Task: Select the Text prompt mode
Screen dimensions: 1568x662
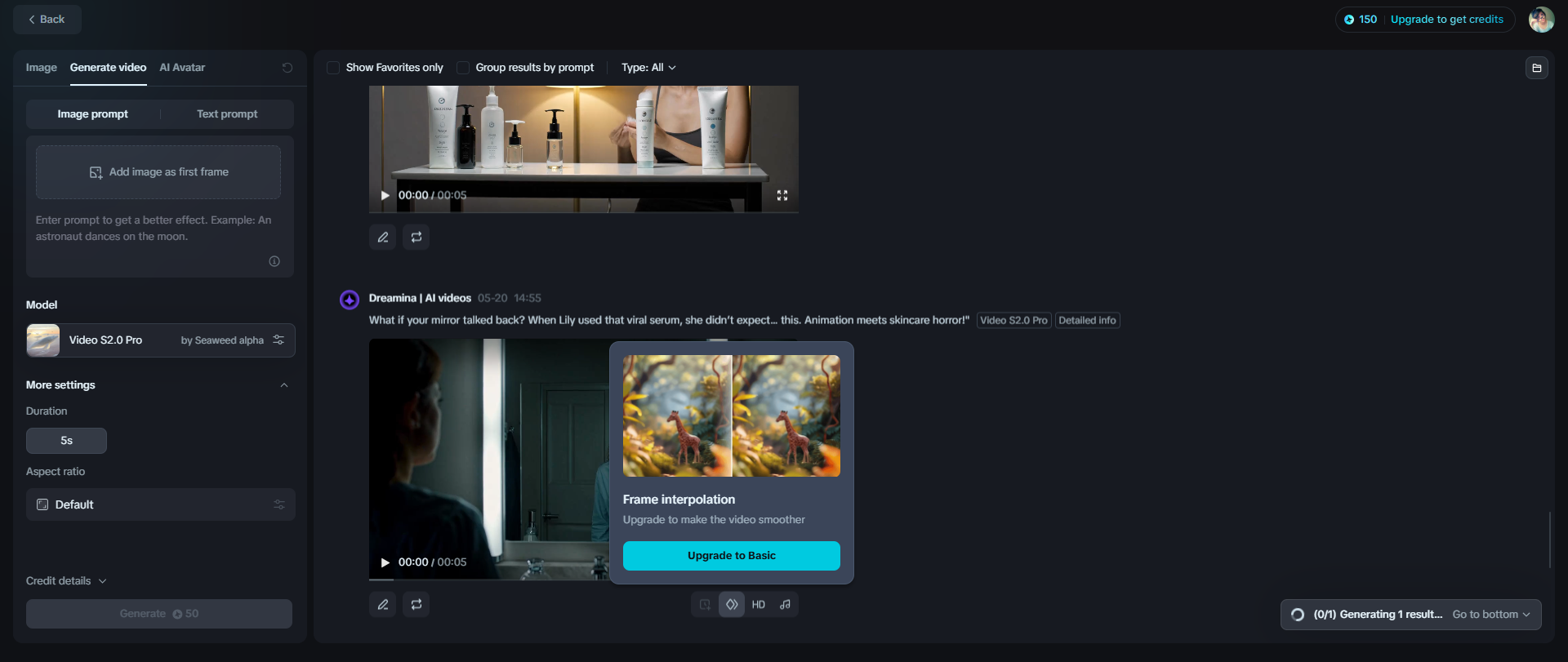Action: click(227, 114)
